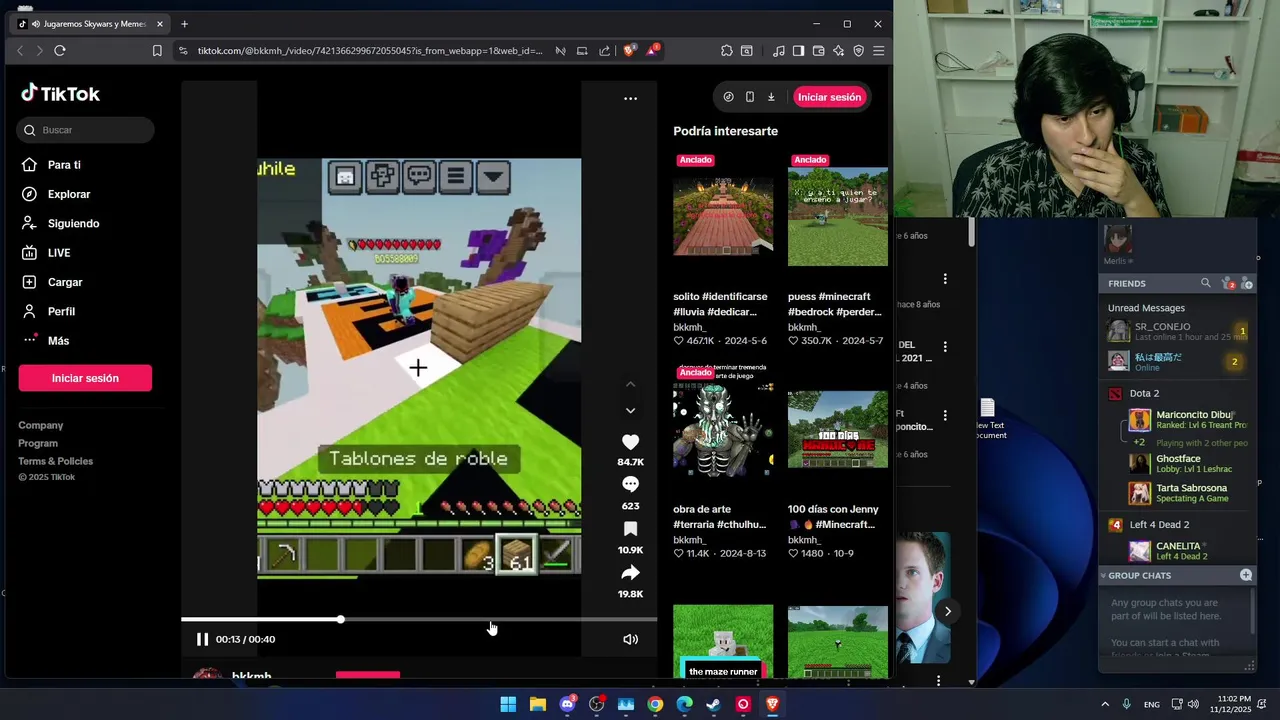
Task: Bookmark the page in Brave toolbar
Action: [157, 51]
